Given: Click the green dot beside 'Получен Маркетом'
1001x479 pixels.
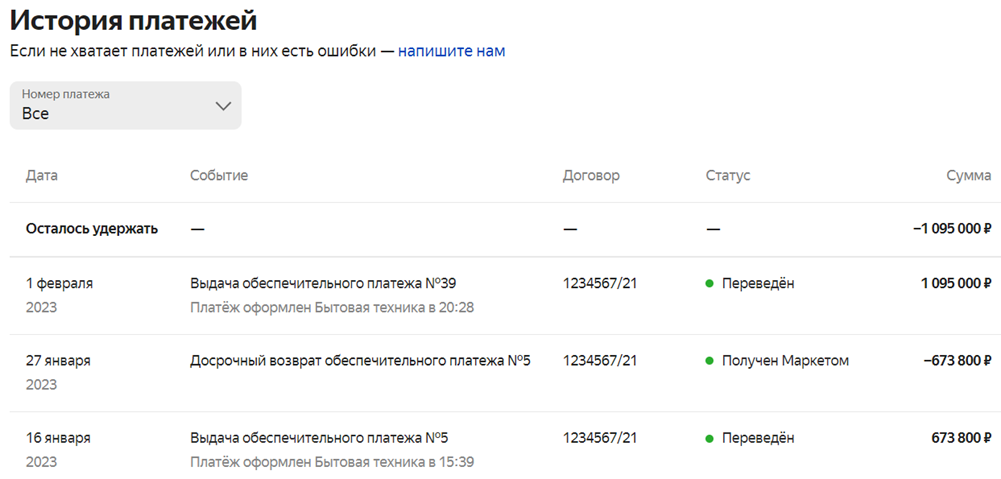Looking at the screenshot, I should [709, 361].
